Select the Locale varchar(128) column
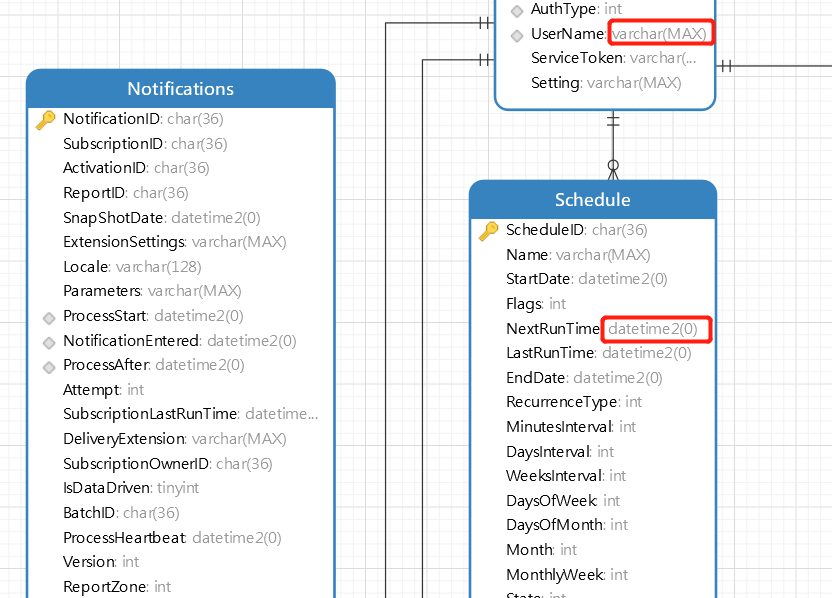The image size is (832, 598). (x=132, y=267)
